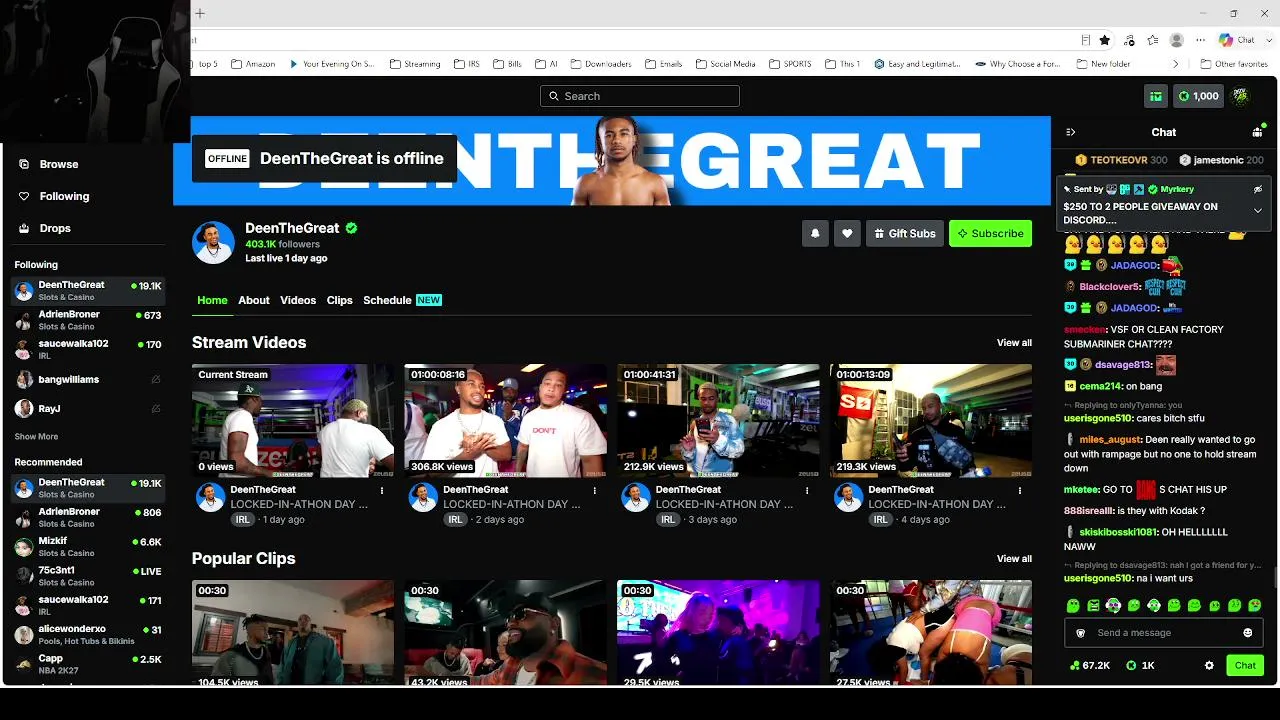The height and width of the screenshot is (720, 1280).
Task: Open options menu for the 4 days ago video
Action: 1020,491
